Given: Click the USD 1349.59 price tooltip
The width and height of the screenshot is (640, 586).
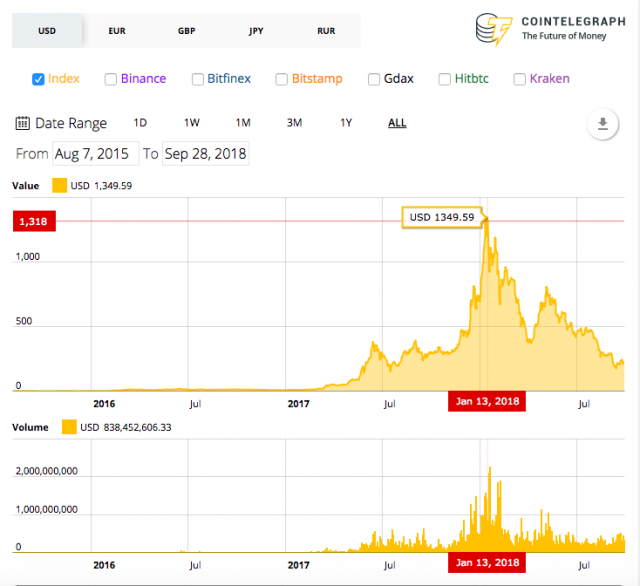Looking at the screenshot, I should pyautogui.click(x=442, y=217).
